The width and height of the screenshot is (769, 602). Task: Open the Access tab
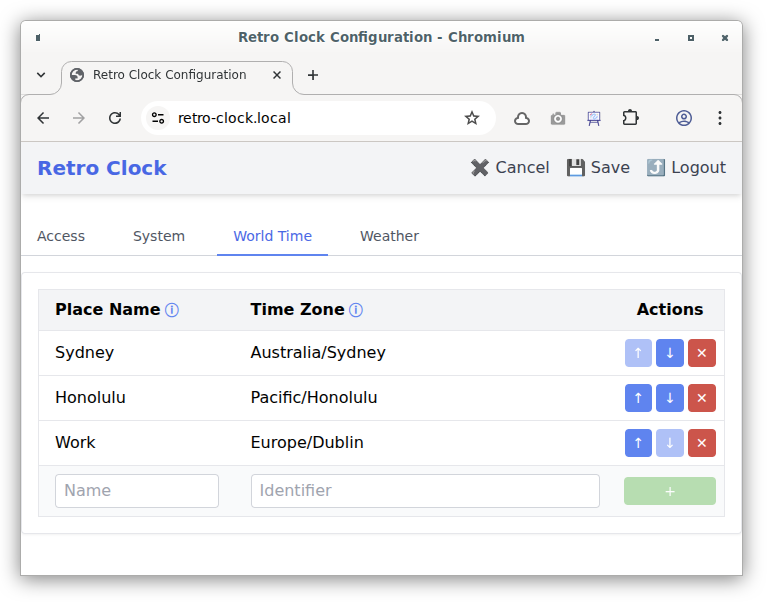[61, 236]
